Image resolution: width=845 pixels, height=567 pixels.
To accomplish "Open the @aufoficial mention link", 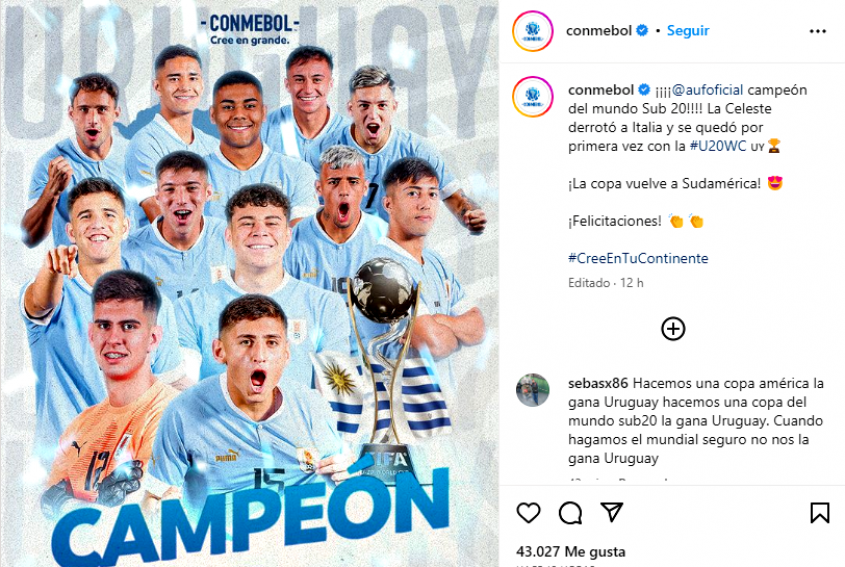I will (707, 90).
